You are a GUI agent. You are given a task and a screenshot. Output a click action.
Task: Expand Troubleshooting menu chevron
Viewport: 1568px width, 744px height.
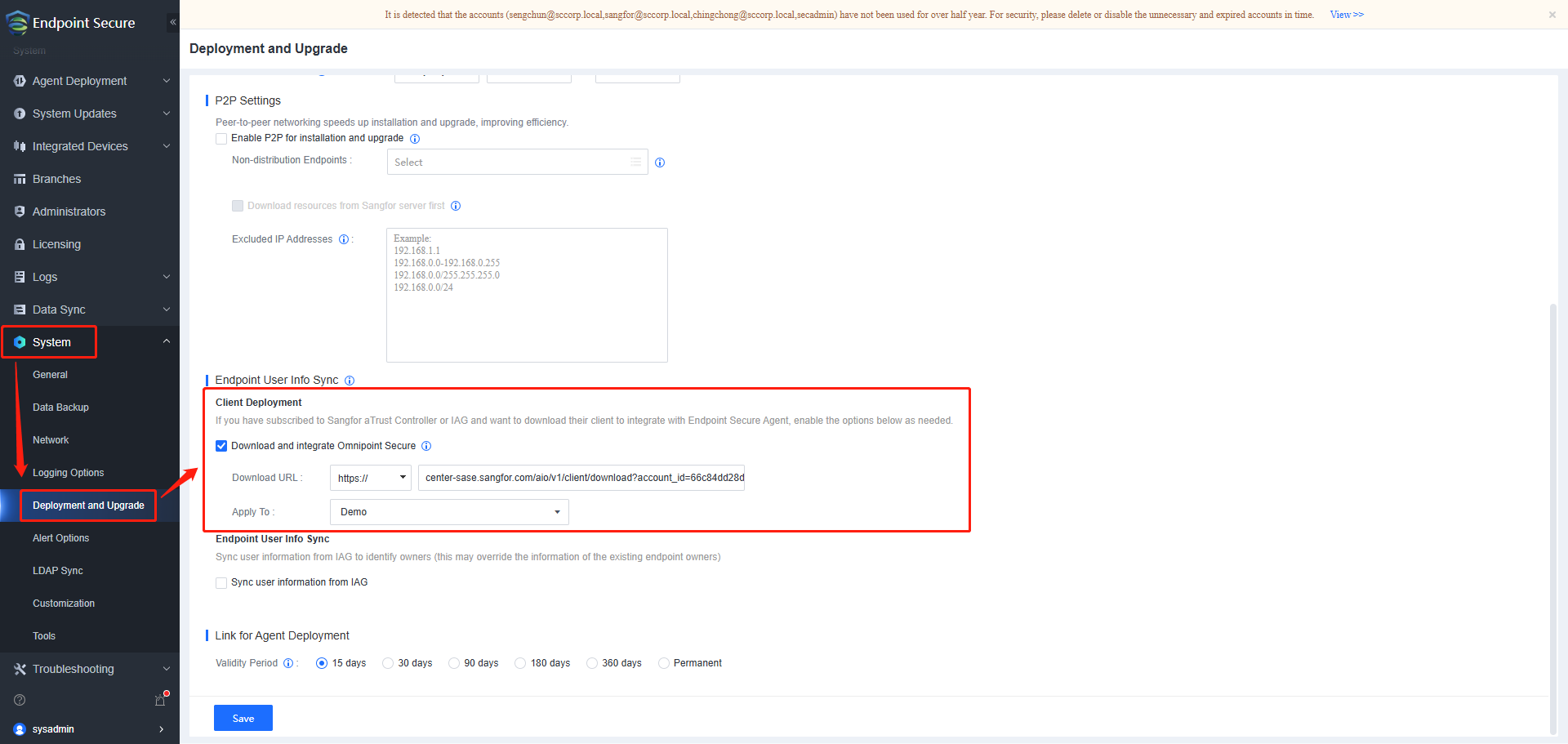[167, 669]
